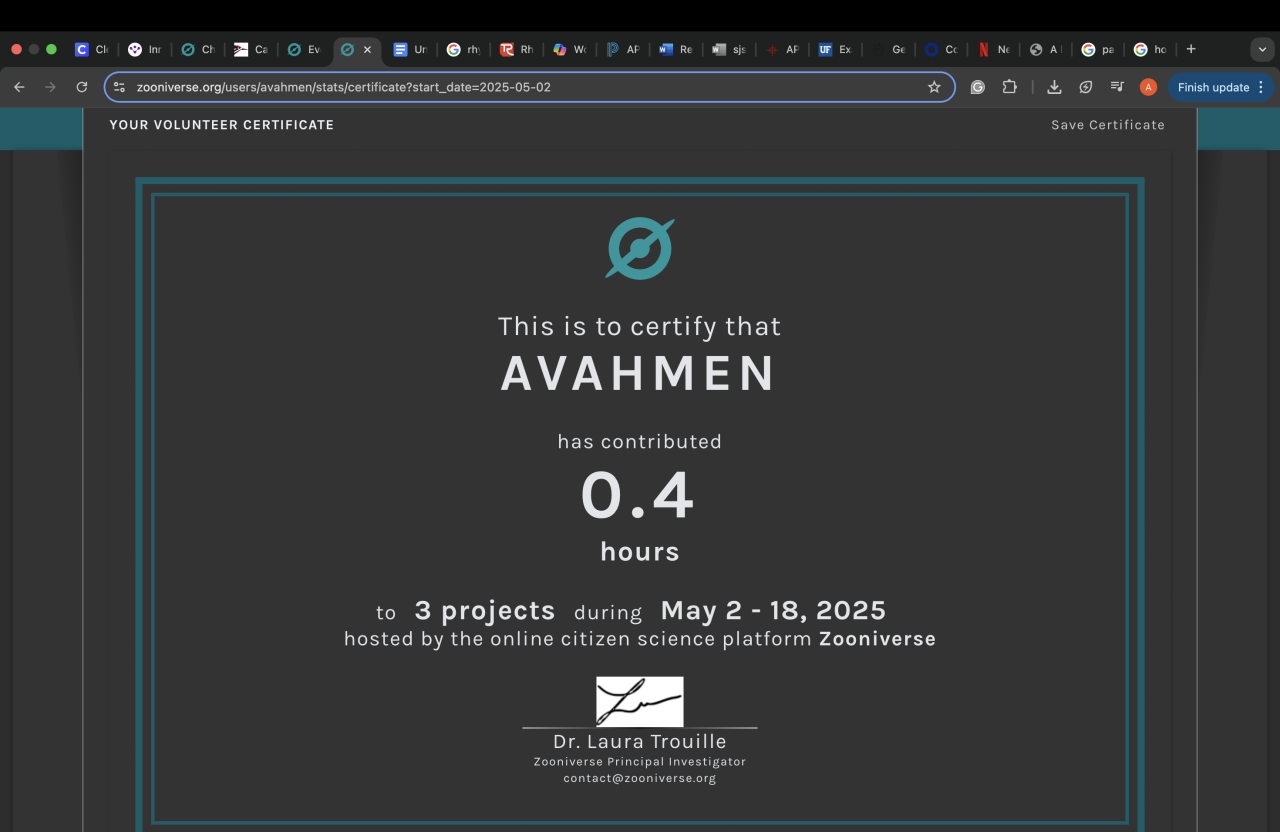
Task: Expand the tab search dropdown
Action: point(1261,49)
